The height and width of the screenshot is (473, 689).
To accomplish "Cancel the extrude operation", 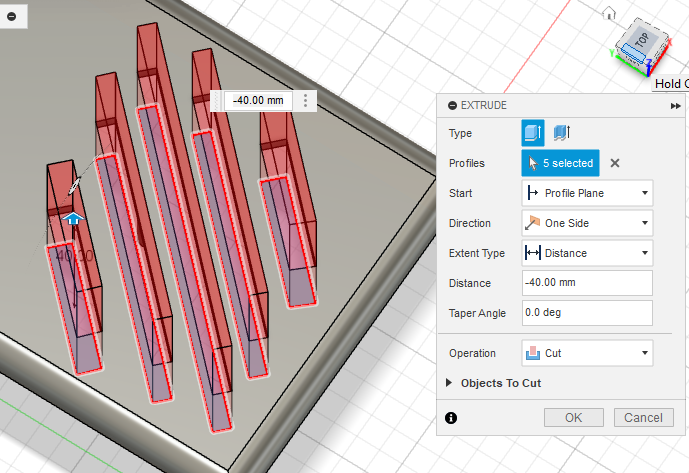I will (643, 417).
